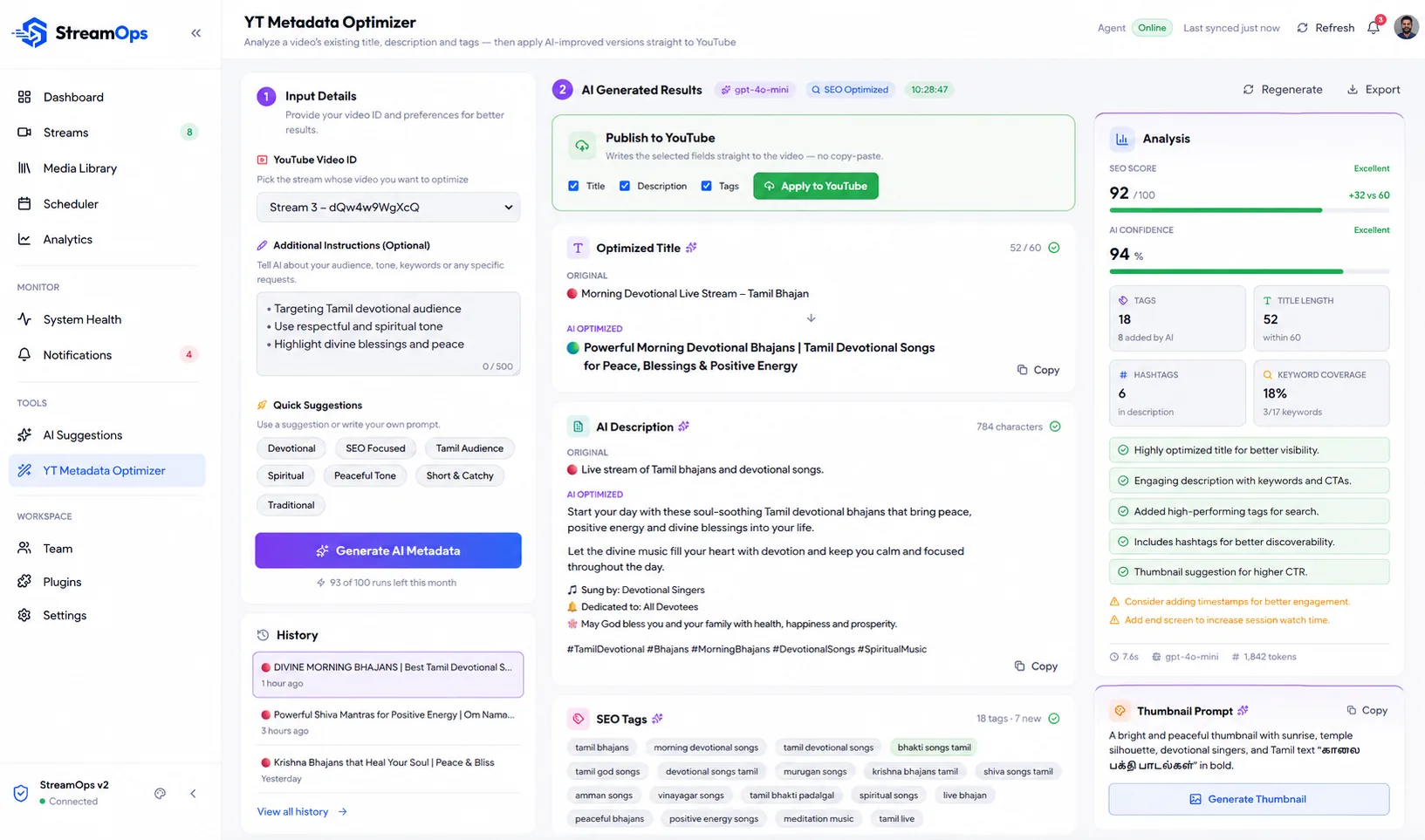This screenshot has width=1425, height=840.
Task: Open the YouTube Video ID dropdown
Action: click(x=388, y=208)
